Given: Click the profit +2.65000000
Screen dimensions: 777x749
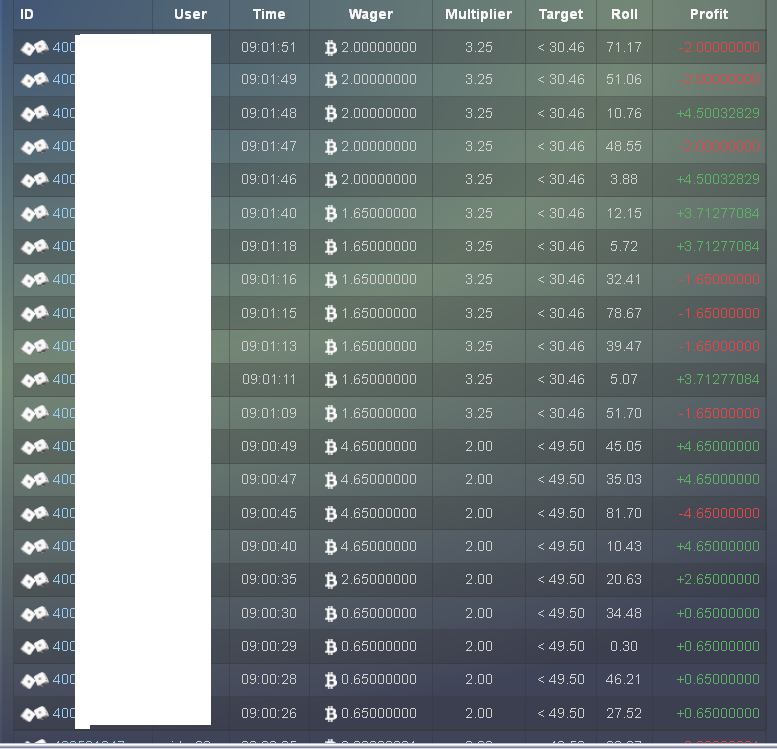Looking at the screenshot, I should (718, 579).
